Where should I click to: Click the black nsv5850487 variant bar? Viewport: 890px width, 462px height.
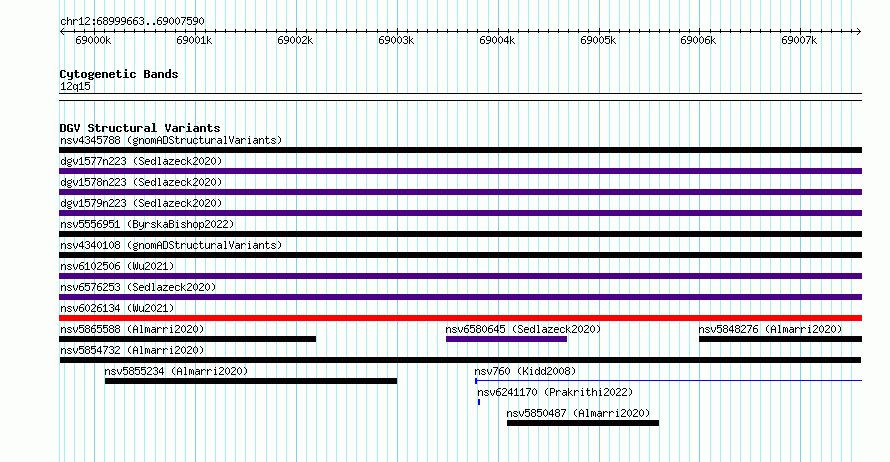(583, 423)
